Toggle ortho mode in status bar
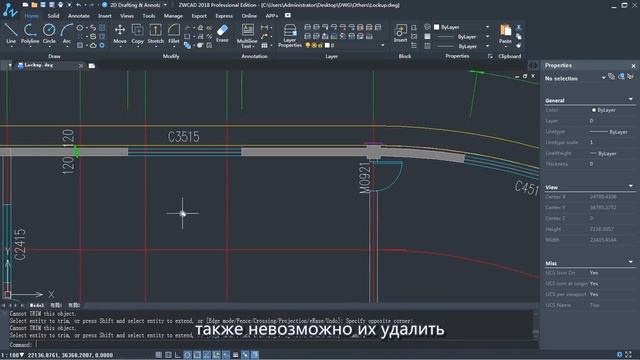The height and width of the screenshot is (360, 640). click(178, 355)
